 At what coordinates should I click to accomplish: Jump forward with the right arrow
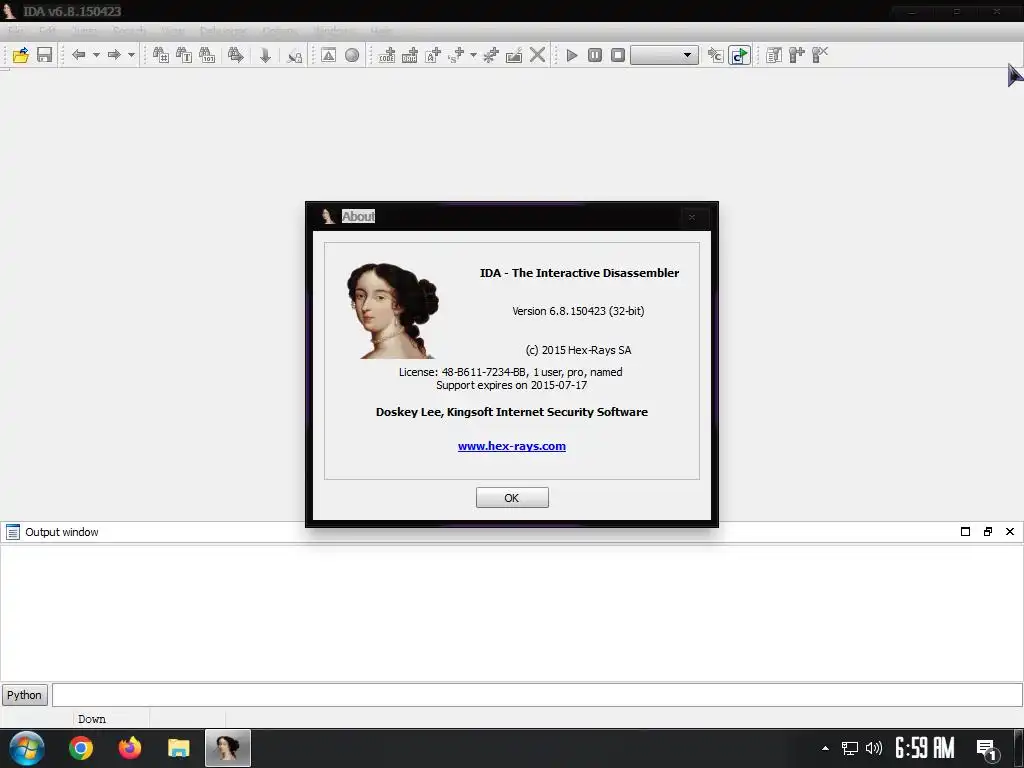pyautogui.click(x=114, y=55)
